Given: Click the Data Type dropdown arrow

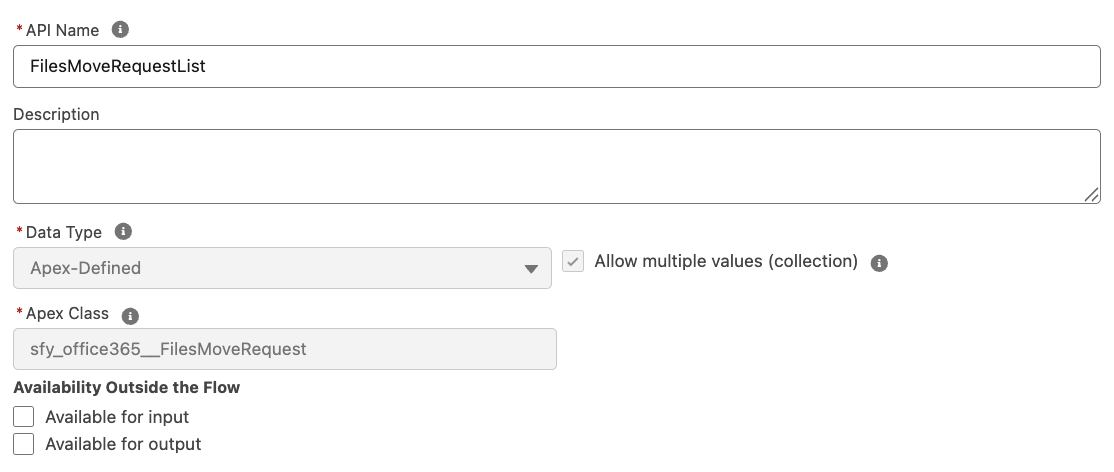Looking at the screenshot, I should point(531,269).
